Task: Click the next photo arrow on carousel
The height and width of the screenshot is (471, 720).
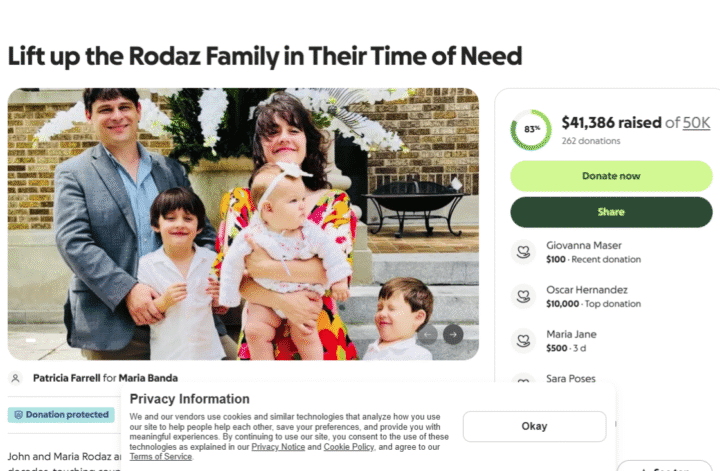Action: point(453,334)
